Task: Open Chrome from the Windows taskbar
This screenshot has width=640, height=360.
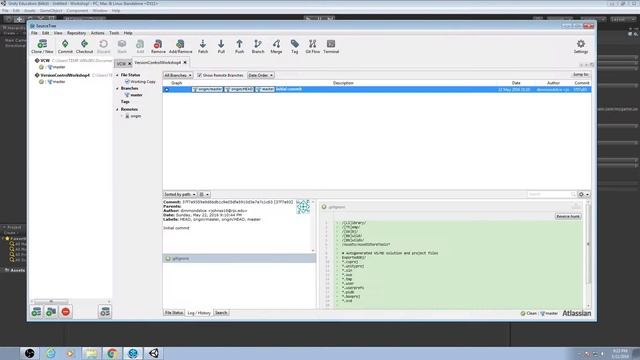Action: pyautogui.click(x=112, y=353)
